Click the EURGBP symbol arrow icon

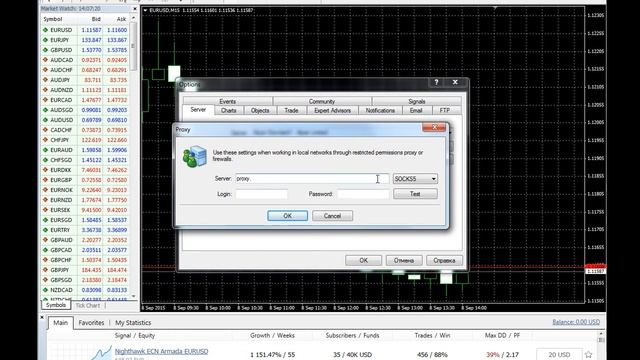pyautogui.click(x=45, y=180)
